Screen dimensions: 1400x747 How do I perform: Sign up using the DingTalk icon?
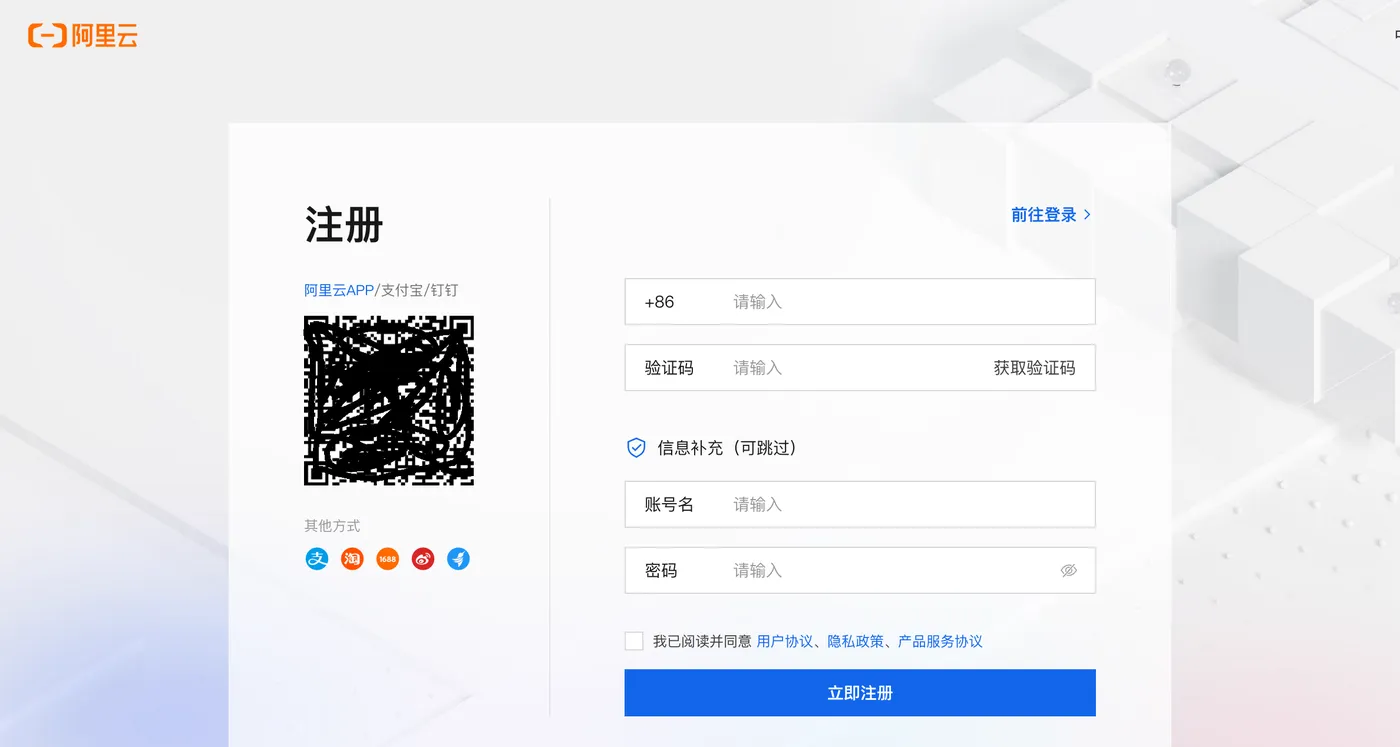pyautogui.click(x=458, y=559)
